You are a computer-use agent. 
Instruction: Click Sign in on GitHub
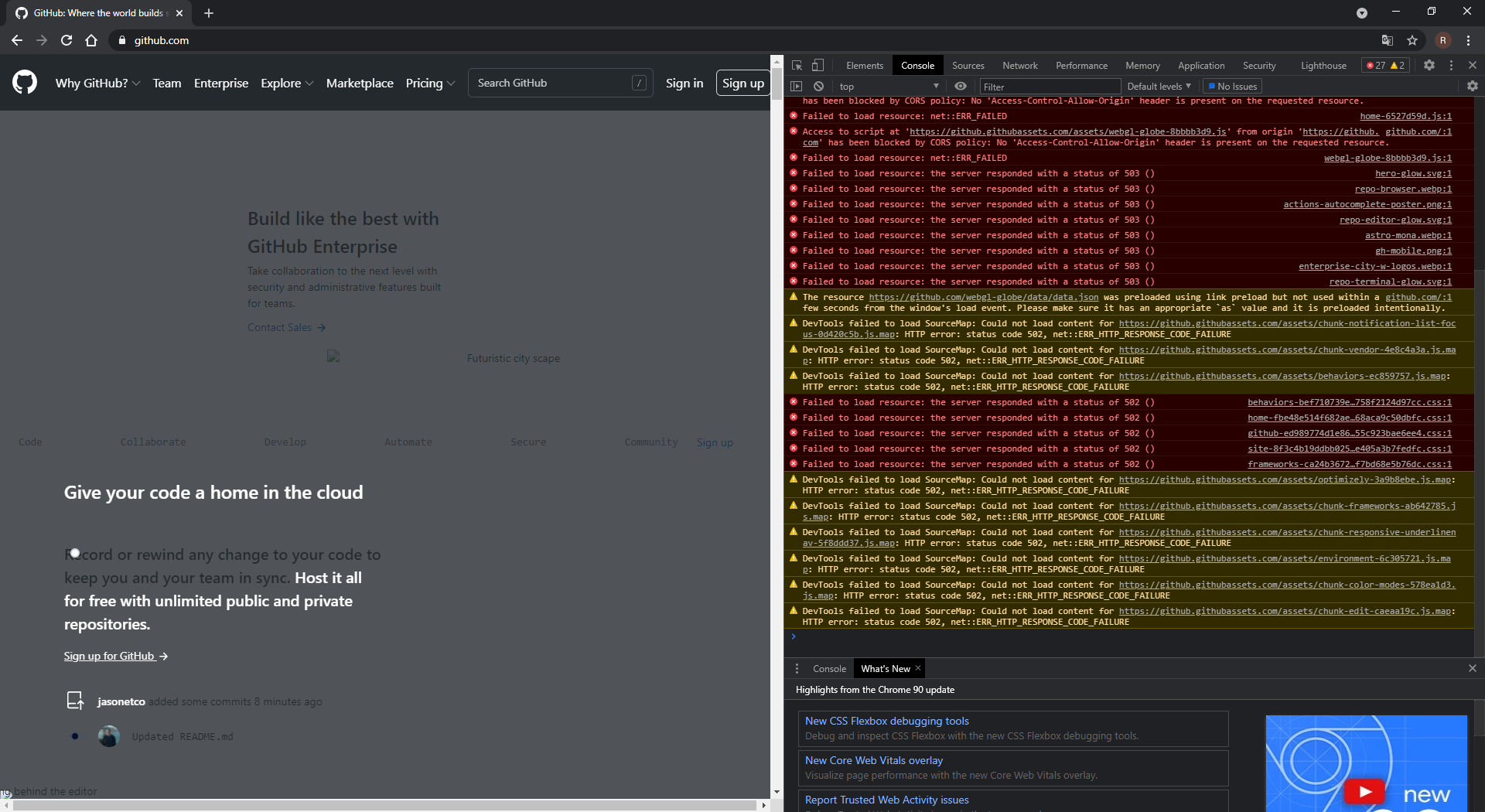[x=684, y=83]
